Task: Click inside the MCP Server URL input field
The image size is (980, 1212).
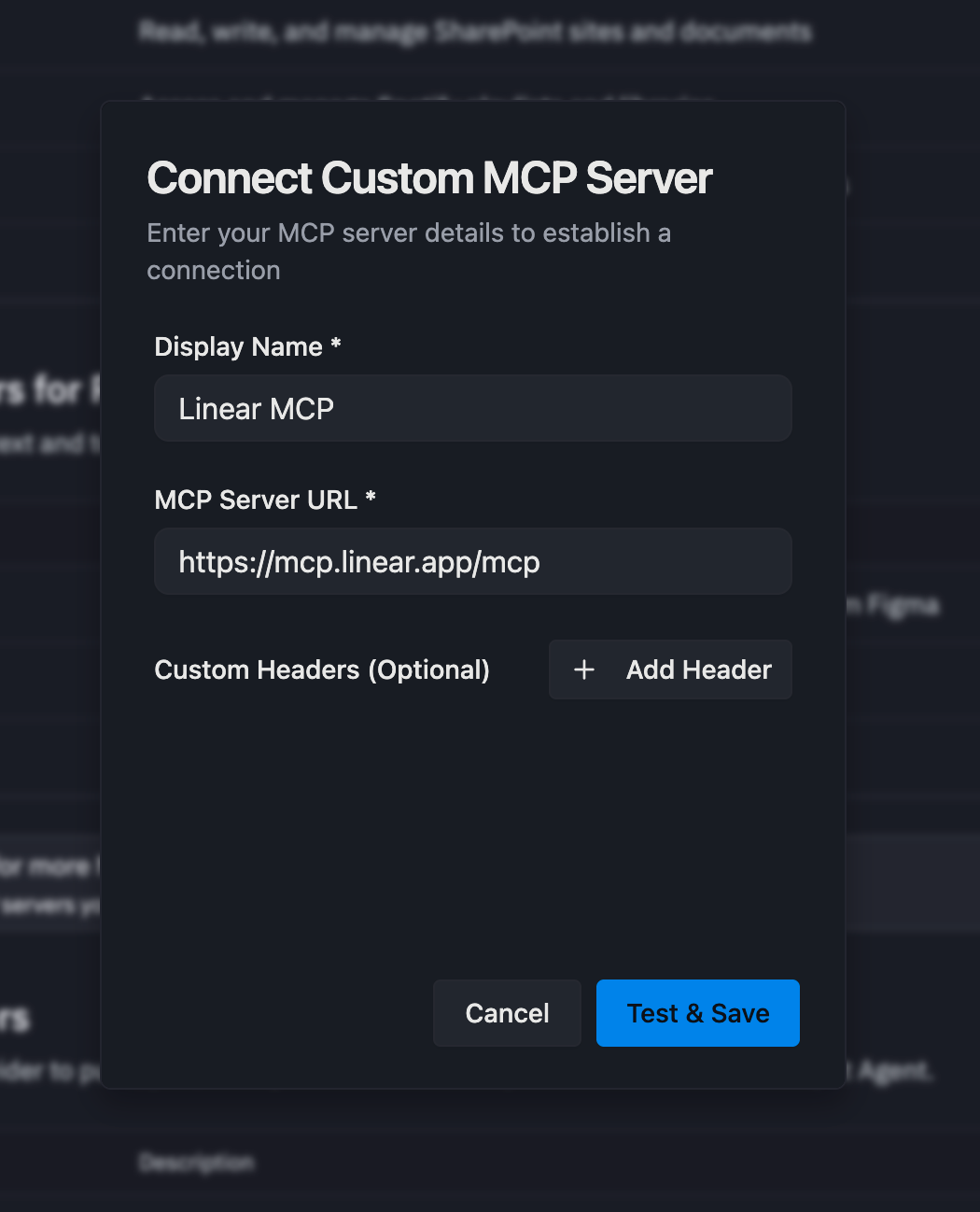Action: point(473,561)
